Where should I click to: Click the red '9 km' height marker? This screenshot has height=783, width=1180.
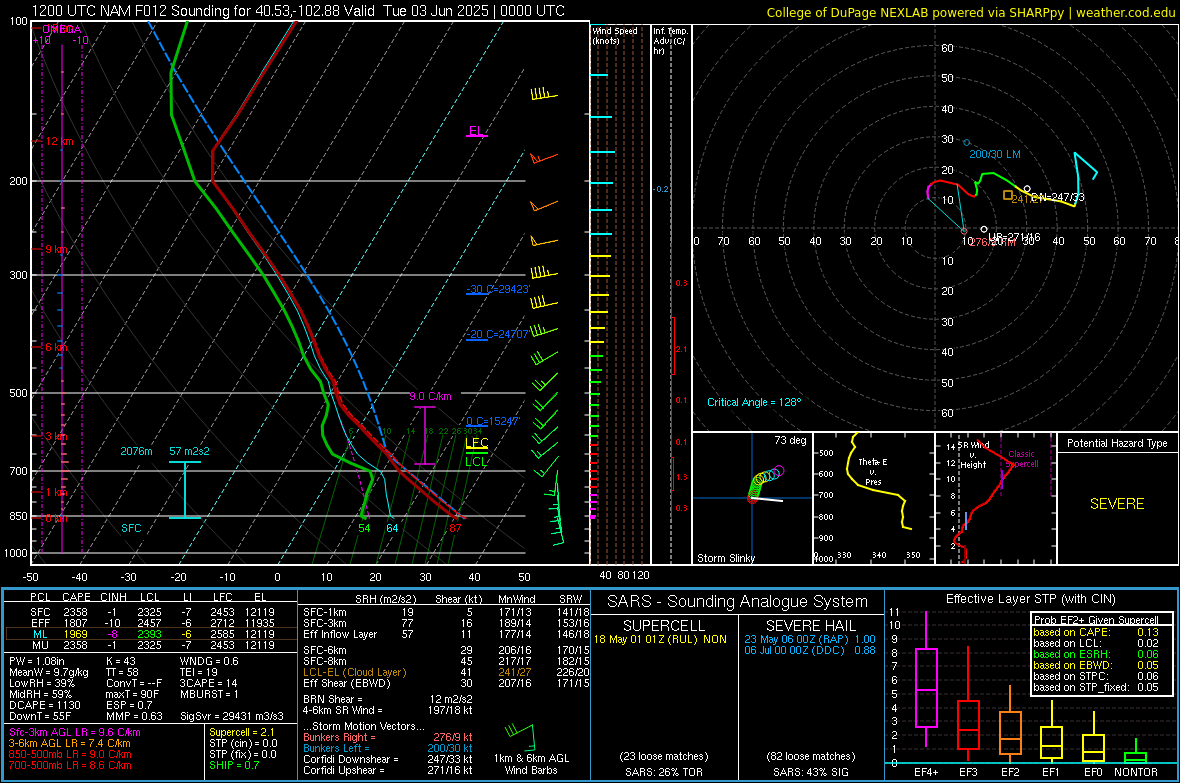[56, 249]
